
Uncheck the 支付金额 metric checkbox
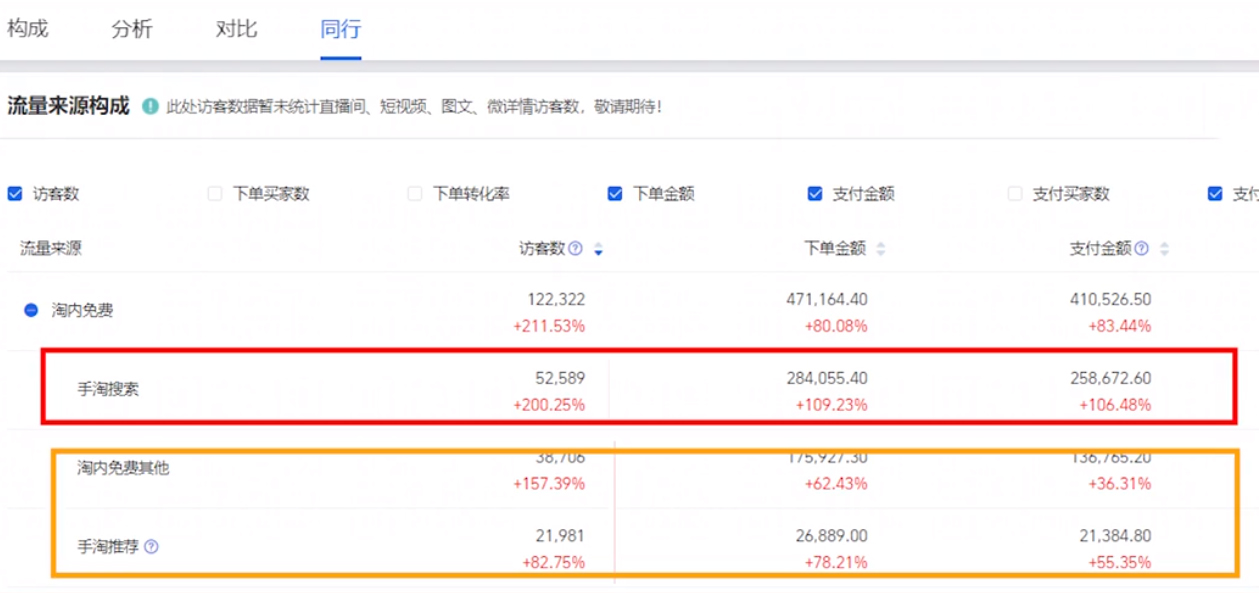tap(811, 194)
